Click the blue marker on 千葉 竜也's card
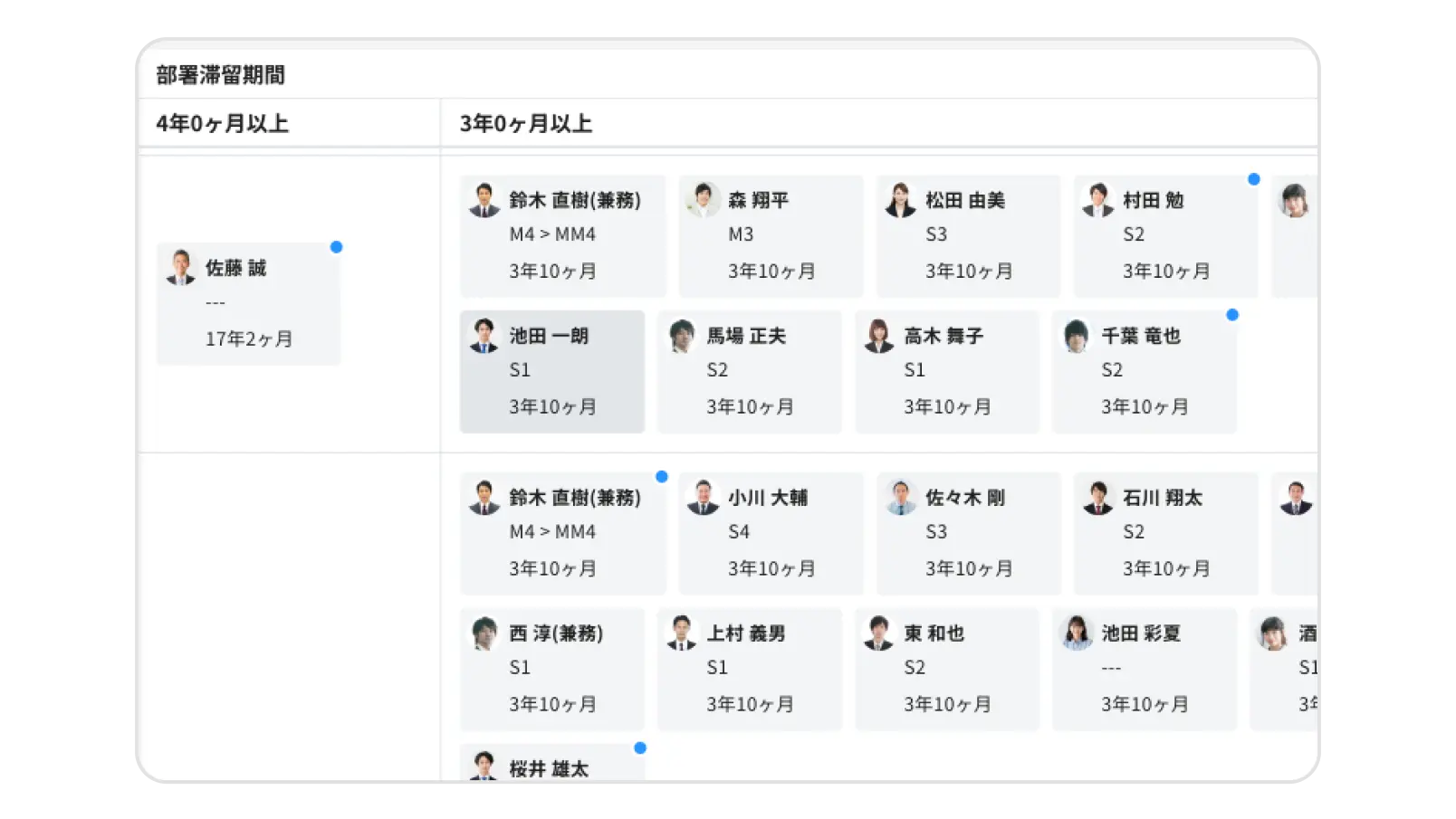Screen dimensions: 1456x819 [x=1232, y=314]
